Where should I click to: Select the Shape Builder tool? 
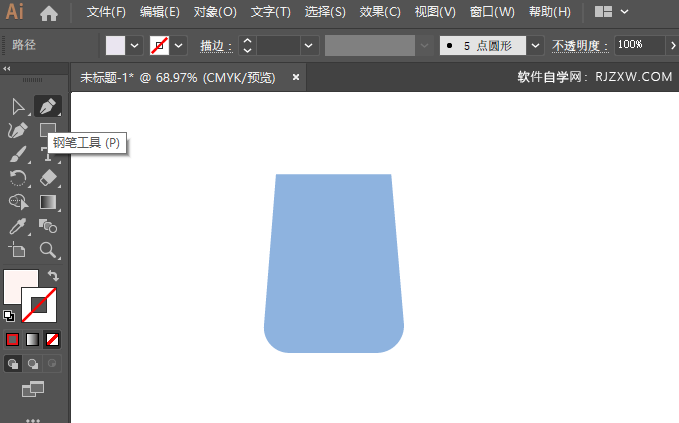[x=18, y=202]
